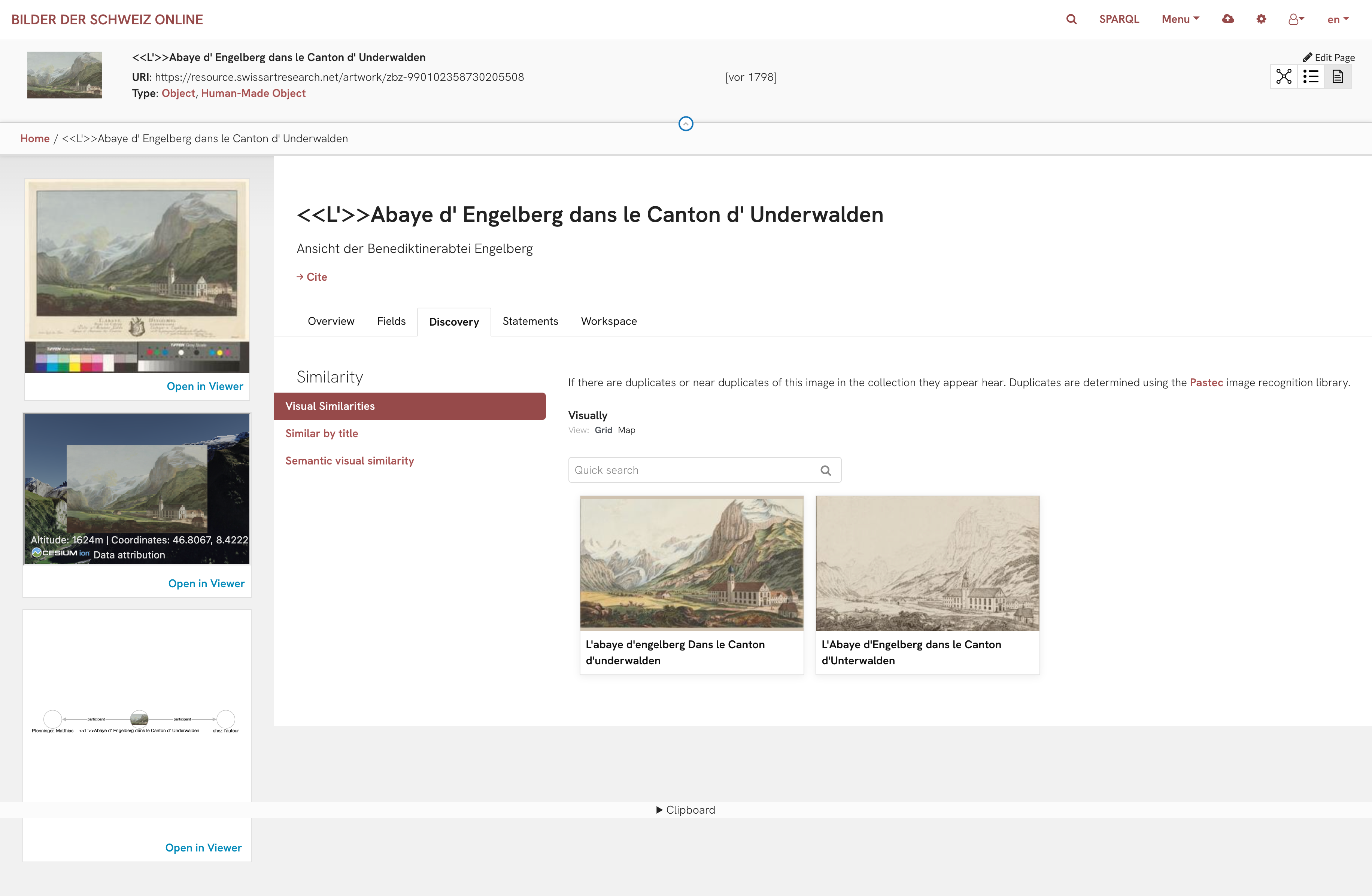Go to Bilder der Schweiz Online home

tap(107, 19)
